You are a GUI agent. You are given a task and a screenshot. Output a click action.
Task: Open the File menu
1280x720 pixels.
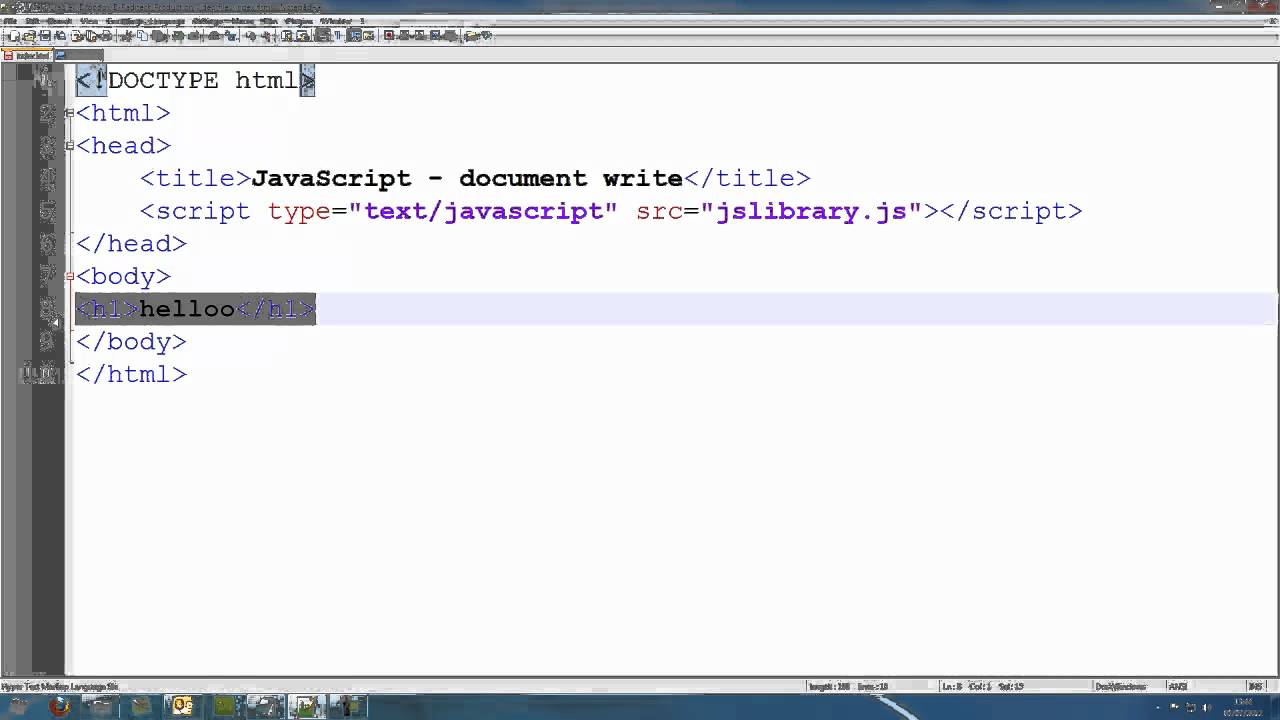10,21
